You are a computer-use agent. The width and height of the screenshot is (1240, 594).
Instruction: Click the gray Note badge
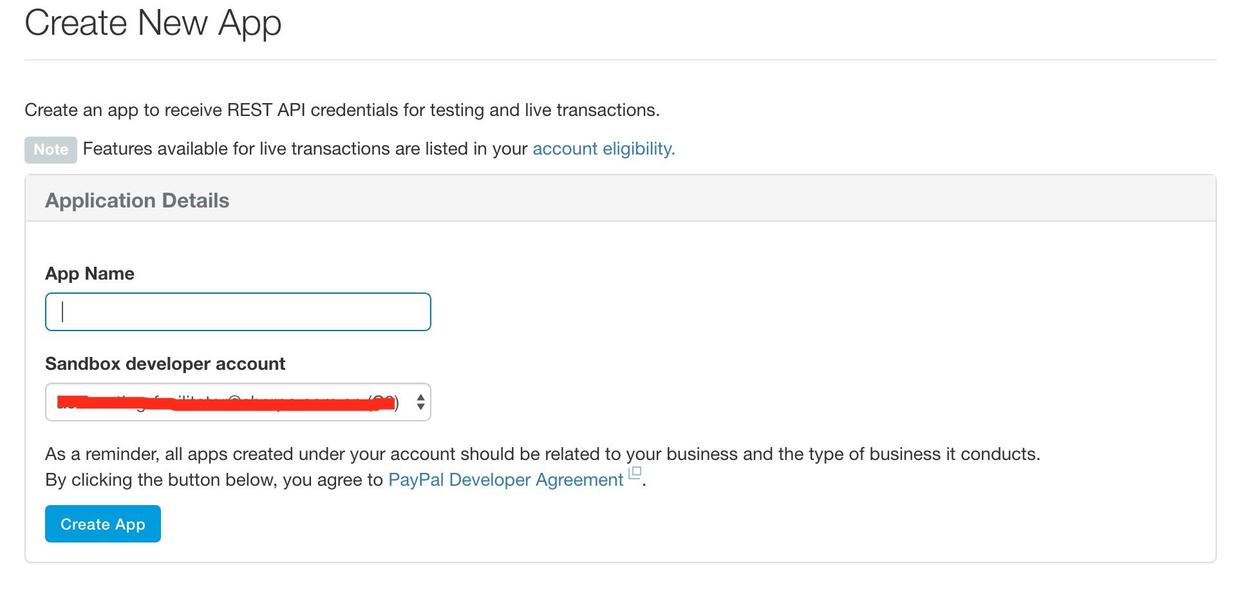50,150
